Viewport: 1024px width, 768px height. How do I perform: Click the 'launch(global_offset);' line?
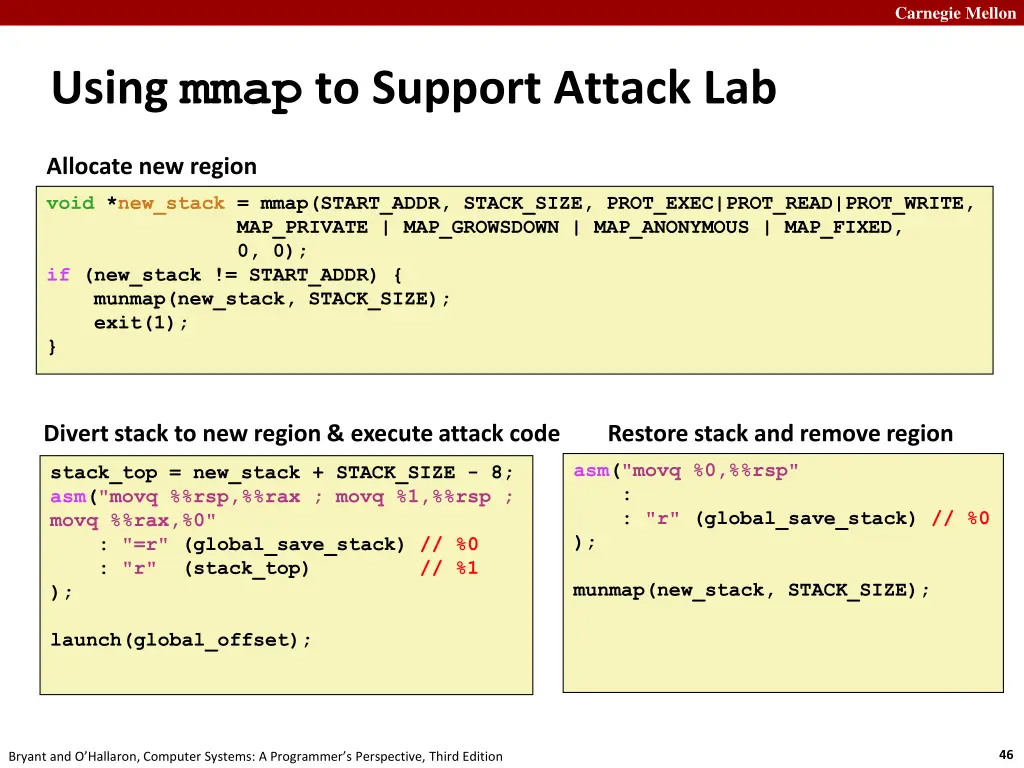pos(181,640)
